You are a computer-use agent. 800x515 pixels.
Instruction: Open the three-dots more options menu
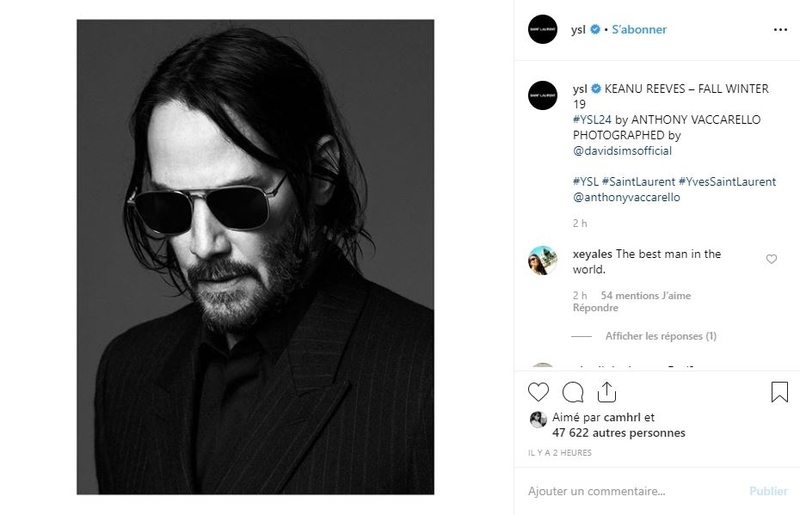780,30
